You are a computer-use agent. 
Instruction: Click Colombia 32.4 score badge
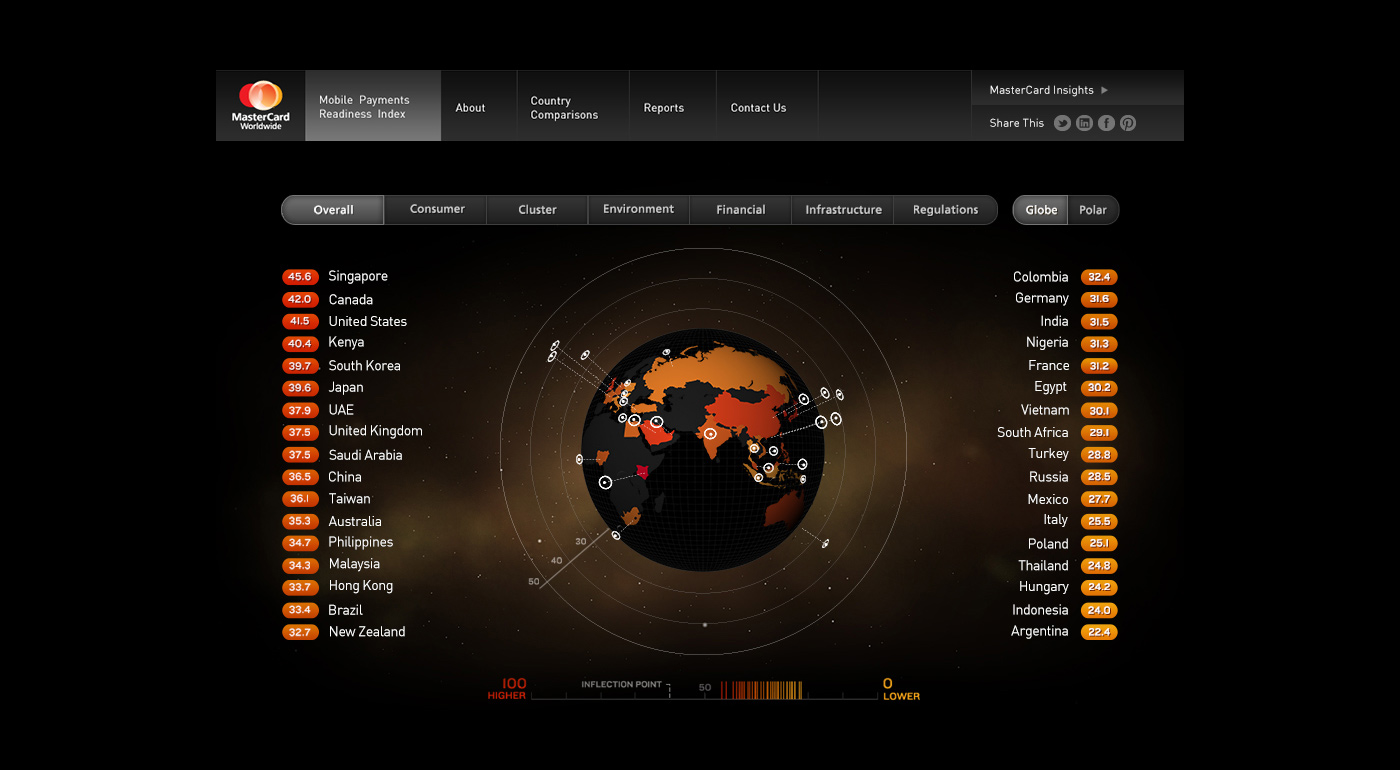(1099, 277)
